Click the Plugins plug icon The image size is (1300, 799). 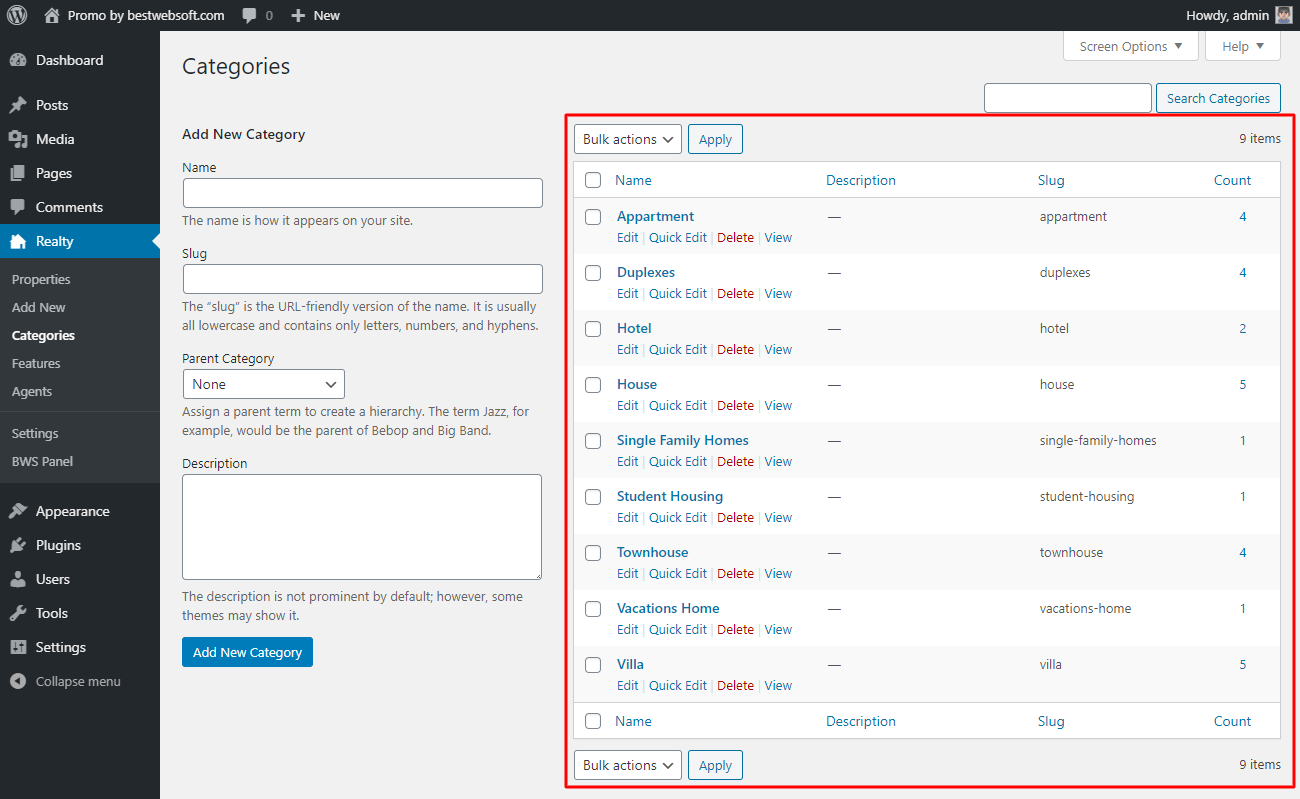(x=18, y=545)
